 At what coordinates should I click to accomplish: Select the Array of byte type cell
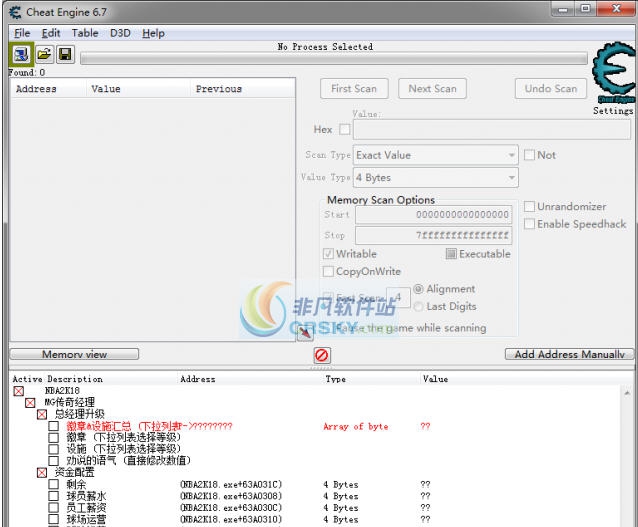click(356, 426)
